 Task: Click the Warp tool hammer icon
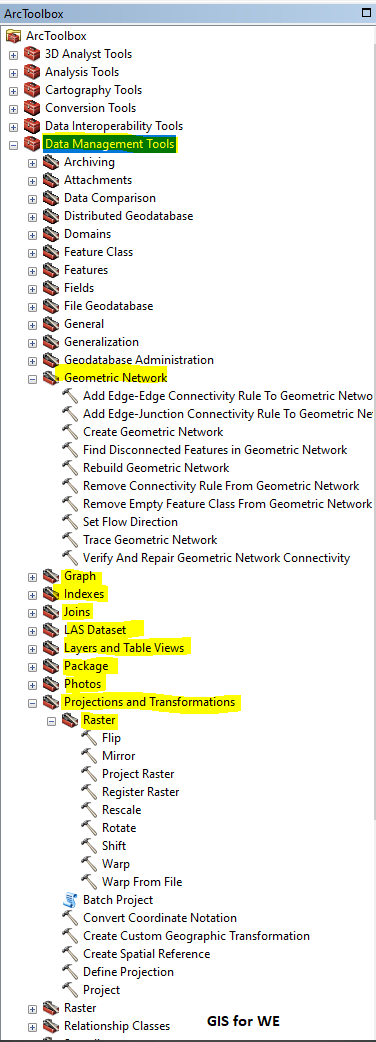90,864
